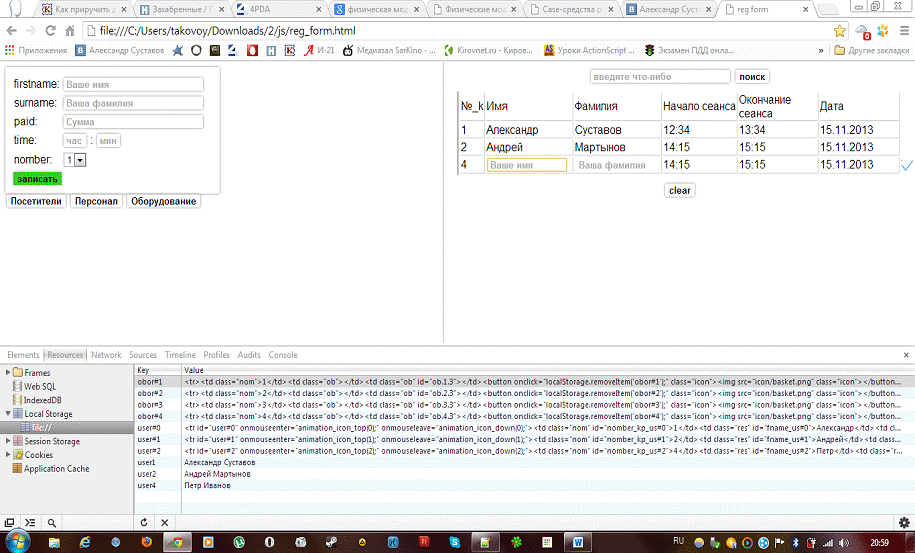The width and height of the screenshot is (915, 553).
Task: Open the Console tab in DevTools
Action: point(283,355)
